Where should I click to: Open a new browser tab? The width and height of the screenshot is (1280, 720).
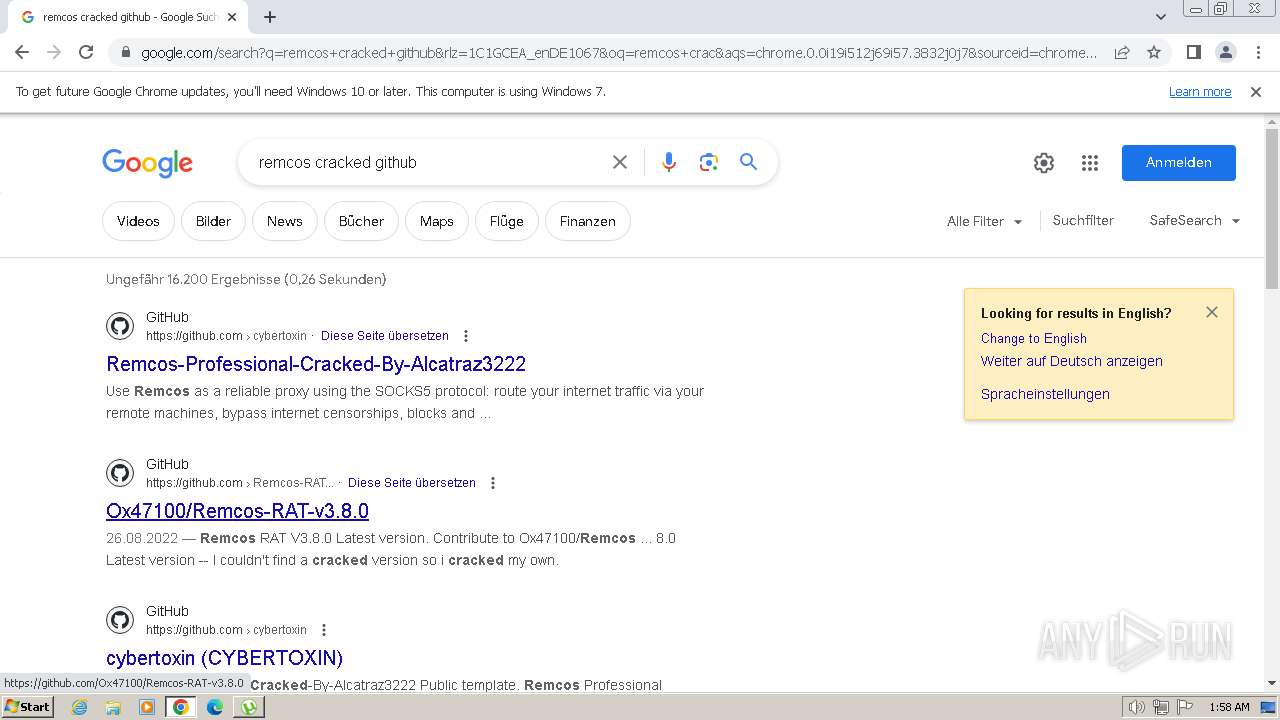pos(270,17)
